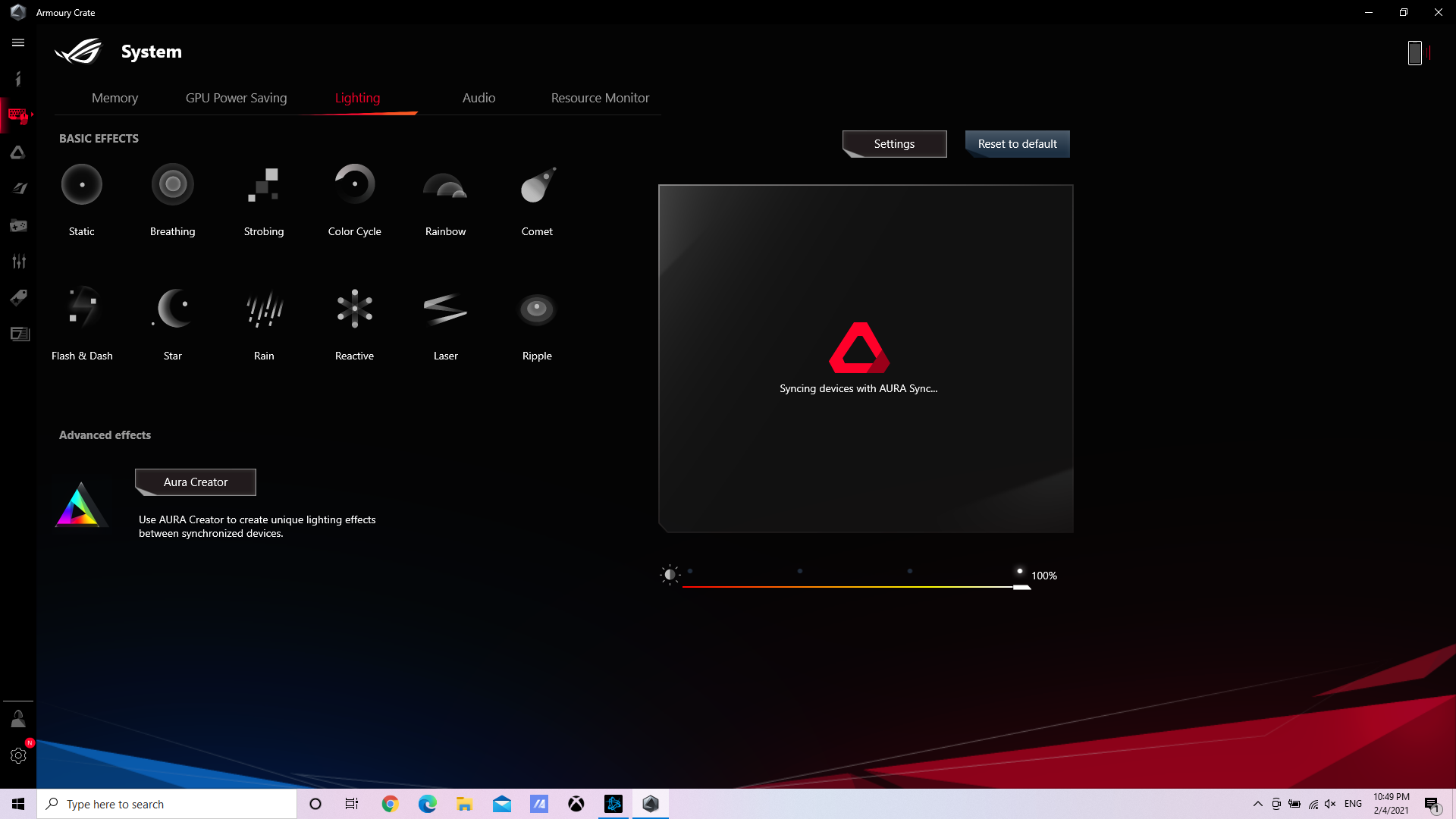Click the device phone icon in the header

point(1415,53)
